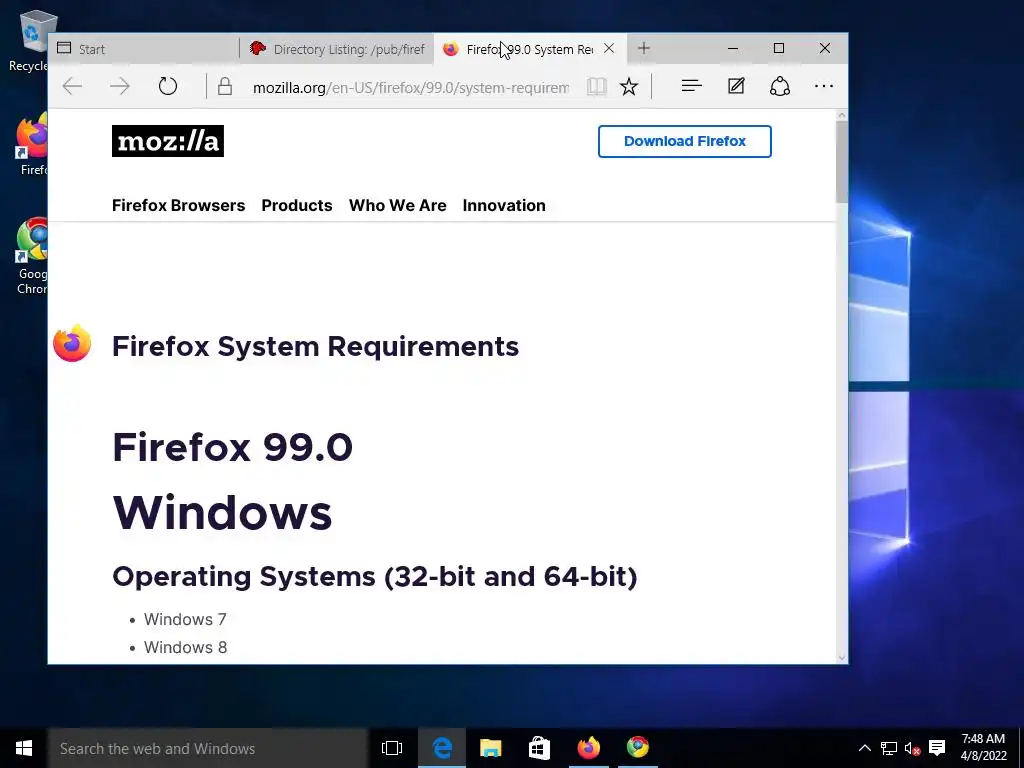Image resolution: width=1024 pixels, height=768 pixels.
Task: Refresh the page in Edge
Action: pos(168,86)
